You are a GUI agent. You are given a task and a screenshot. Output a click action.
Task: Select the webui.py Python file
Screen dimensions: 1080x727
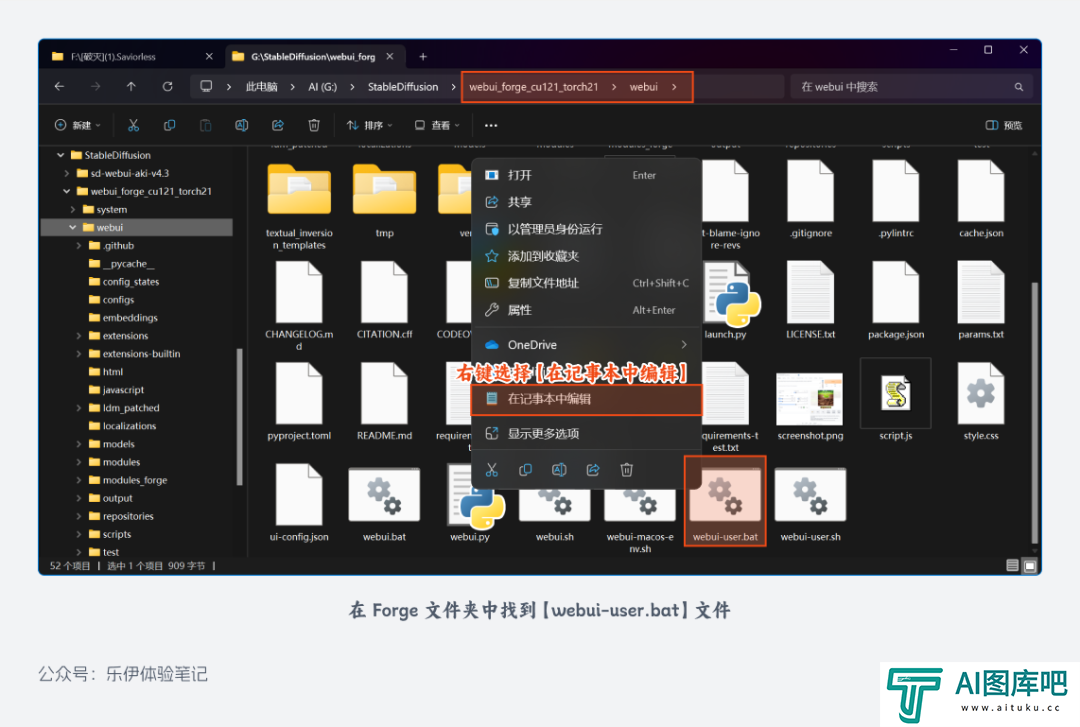pos(470,504)
